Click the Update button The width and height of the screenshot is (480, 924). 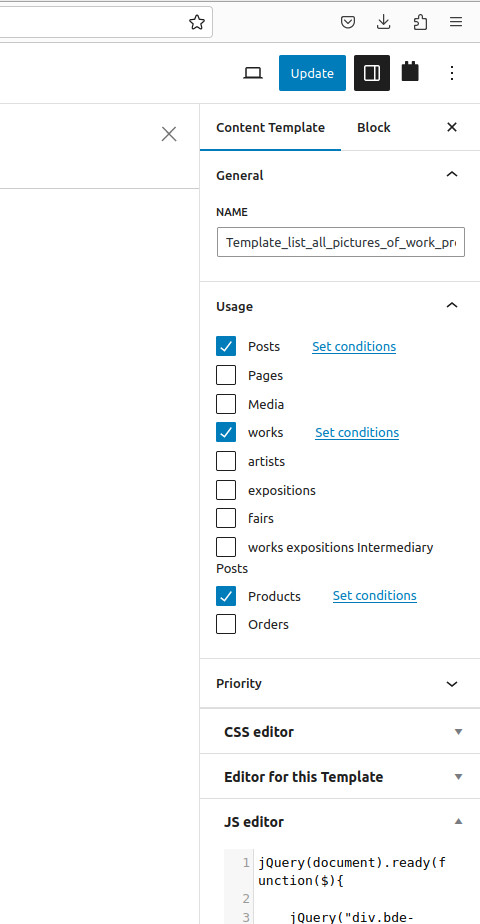[x=312, y=73]
